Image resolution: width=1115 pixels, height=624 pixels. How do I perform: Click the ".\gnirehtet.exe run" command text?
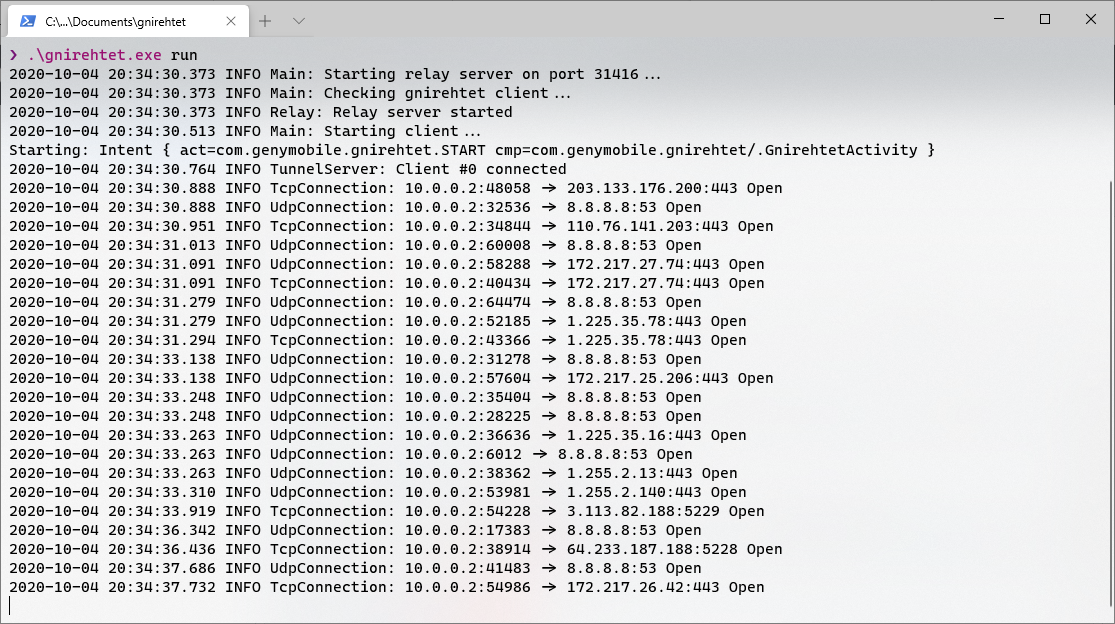click(110, 55)
